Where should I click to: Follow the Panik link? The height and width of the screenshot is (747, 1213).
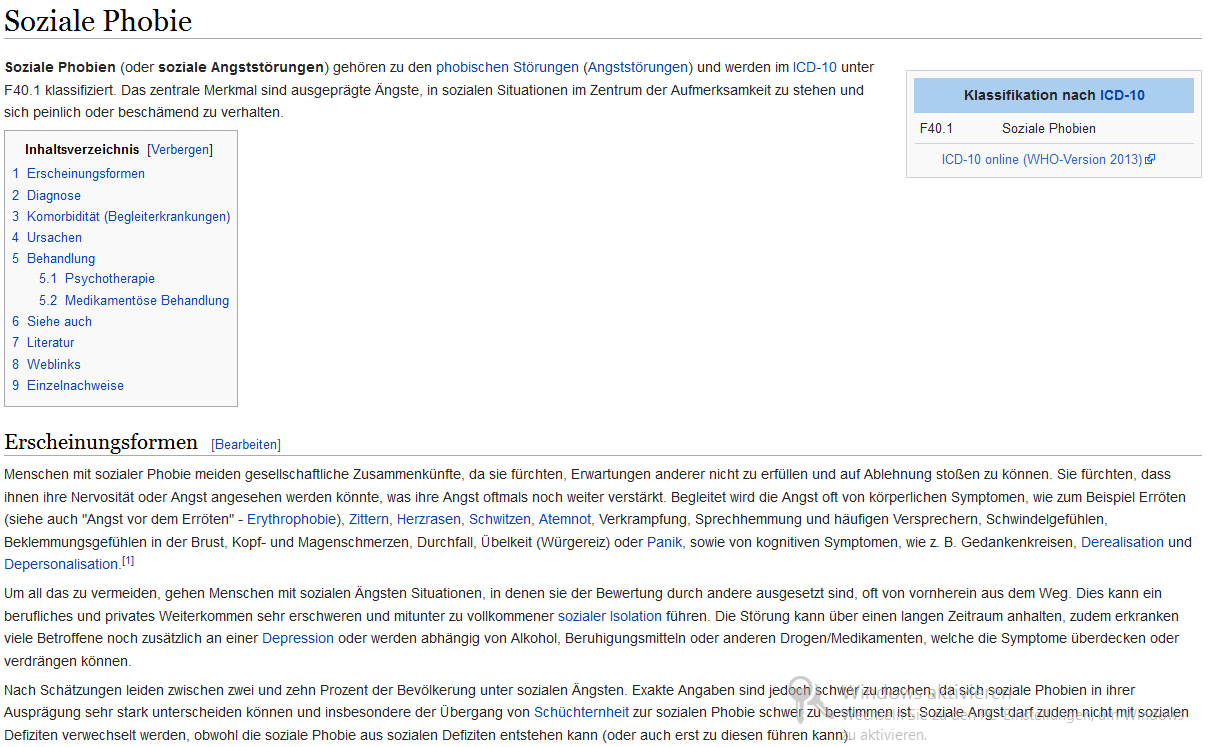(666, 542)
